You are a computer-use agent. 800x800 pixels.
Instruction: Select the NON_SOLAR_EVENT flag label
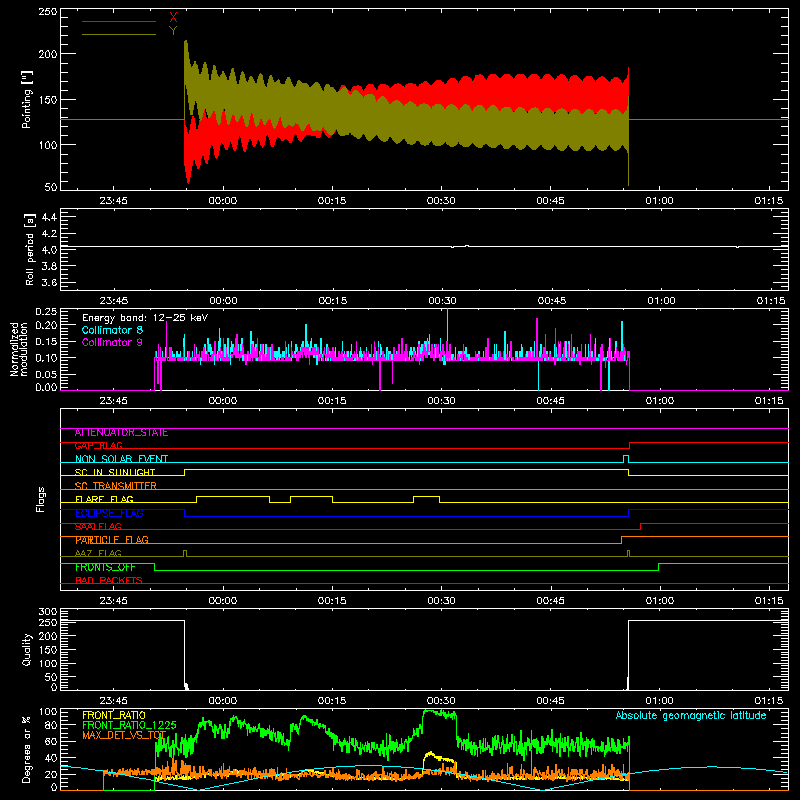[x=121, y=459]
